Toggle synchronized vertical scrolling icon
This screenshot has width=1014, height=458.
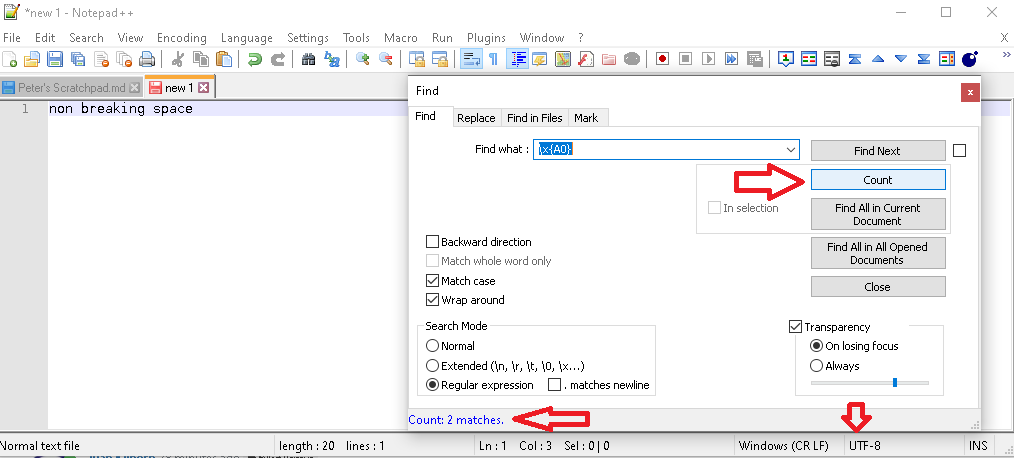416,60
